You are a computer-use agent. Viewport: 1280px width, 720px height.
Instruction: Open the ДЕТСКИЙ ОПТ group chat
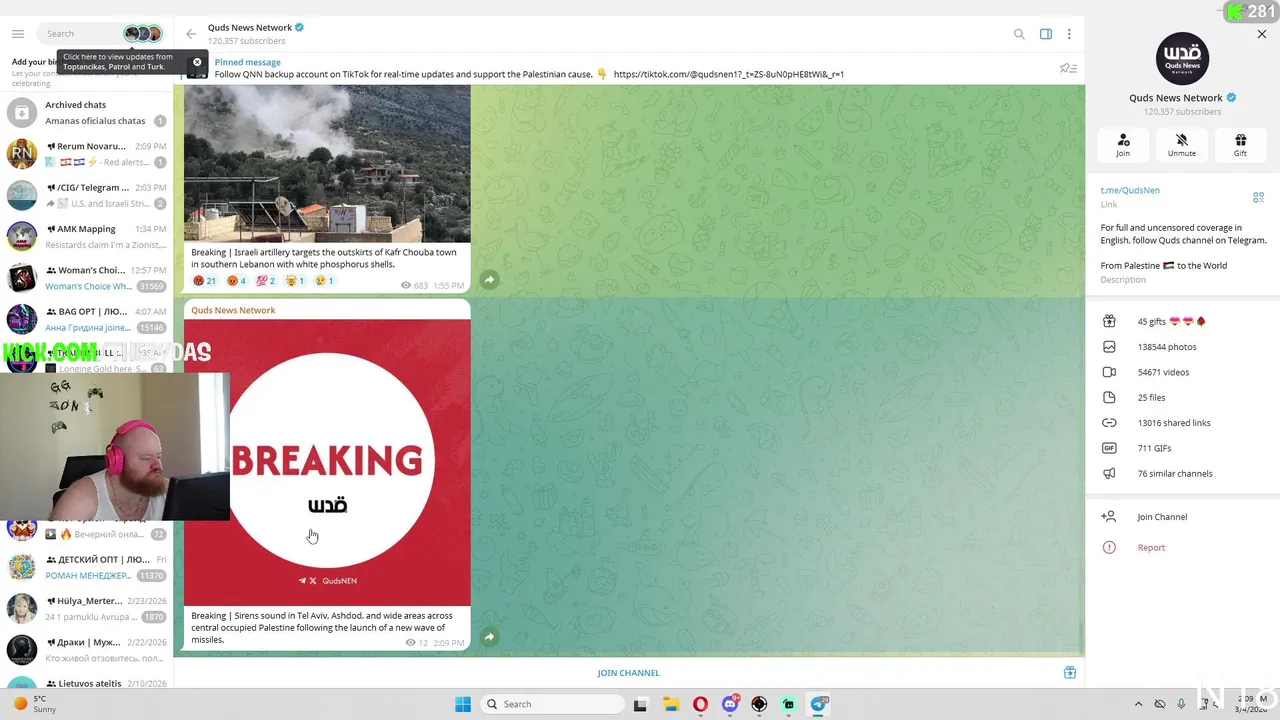tap(86, 567)
